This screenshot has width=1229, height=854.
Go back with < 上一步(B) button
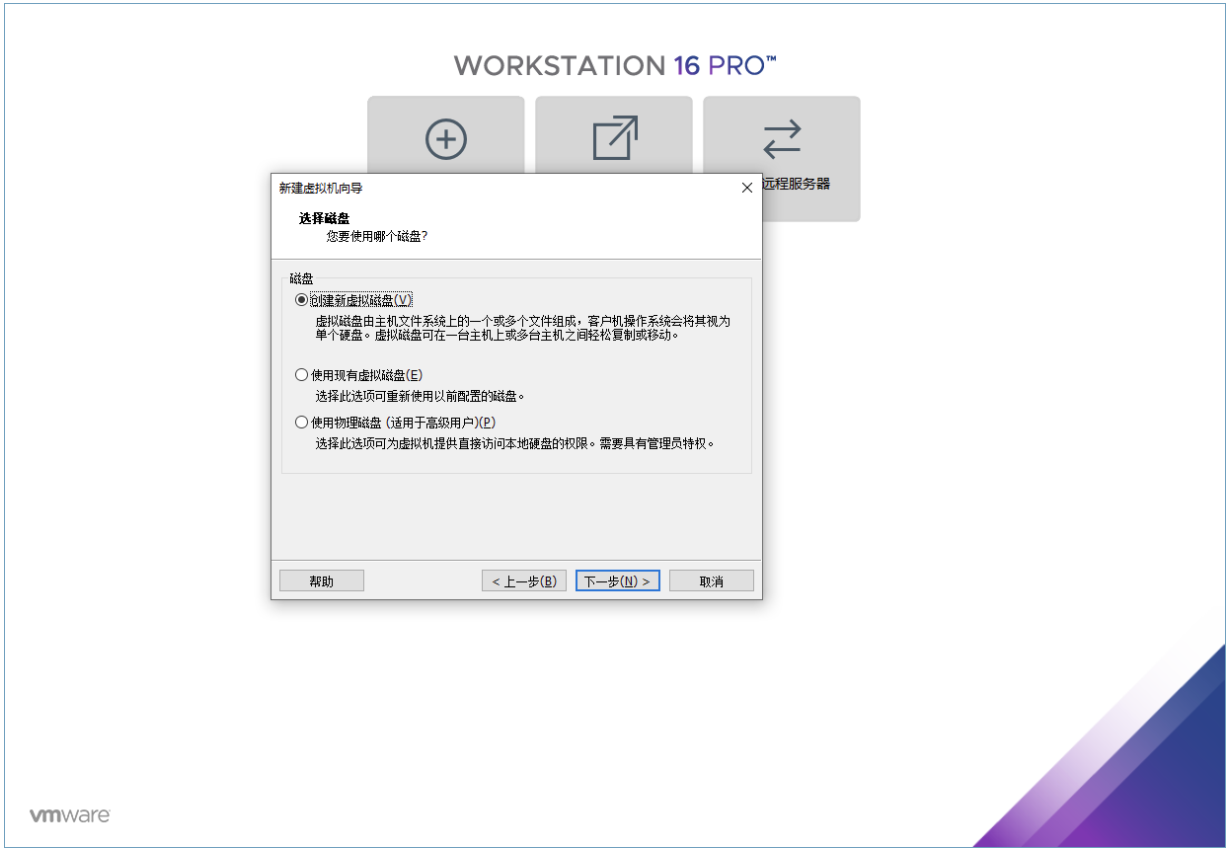525,581
